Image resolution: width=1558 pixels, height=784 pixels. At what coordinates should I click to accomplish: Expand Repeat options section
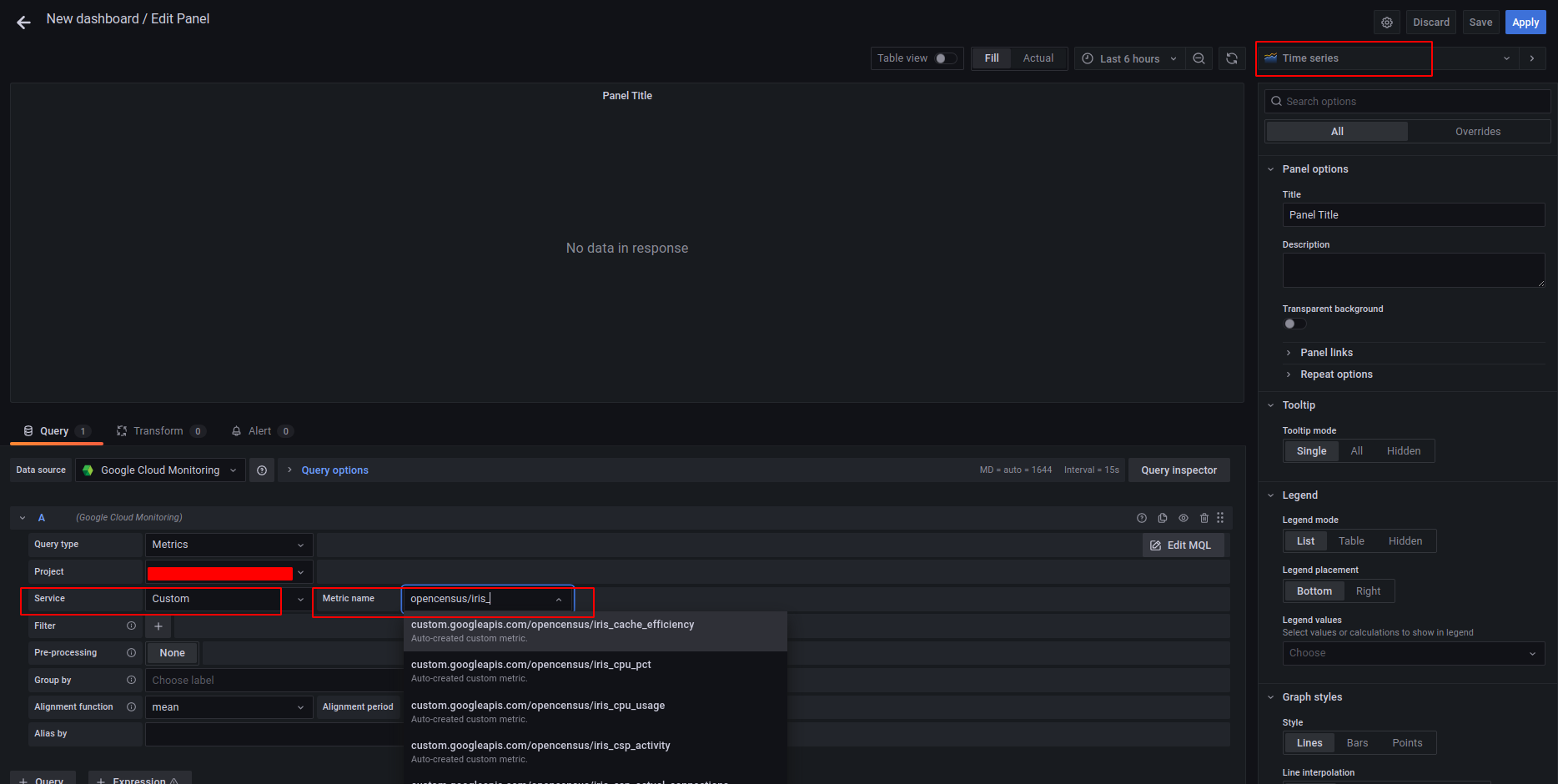click(1336, 374)
